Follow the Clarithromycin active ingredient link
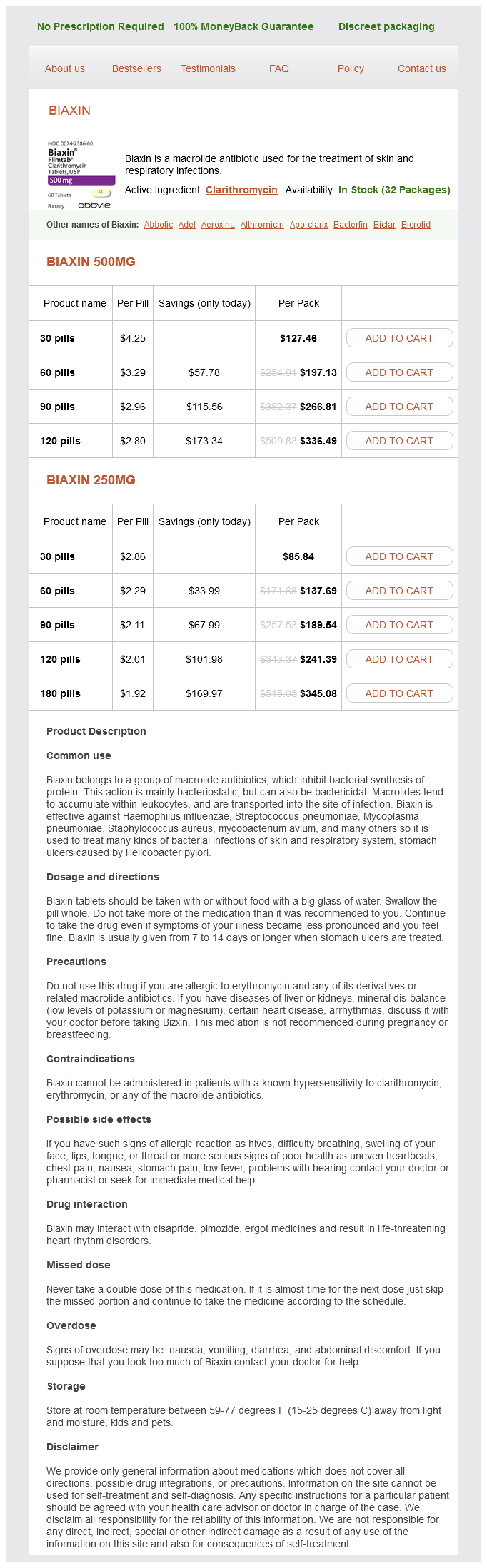 click(241, 190)
